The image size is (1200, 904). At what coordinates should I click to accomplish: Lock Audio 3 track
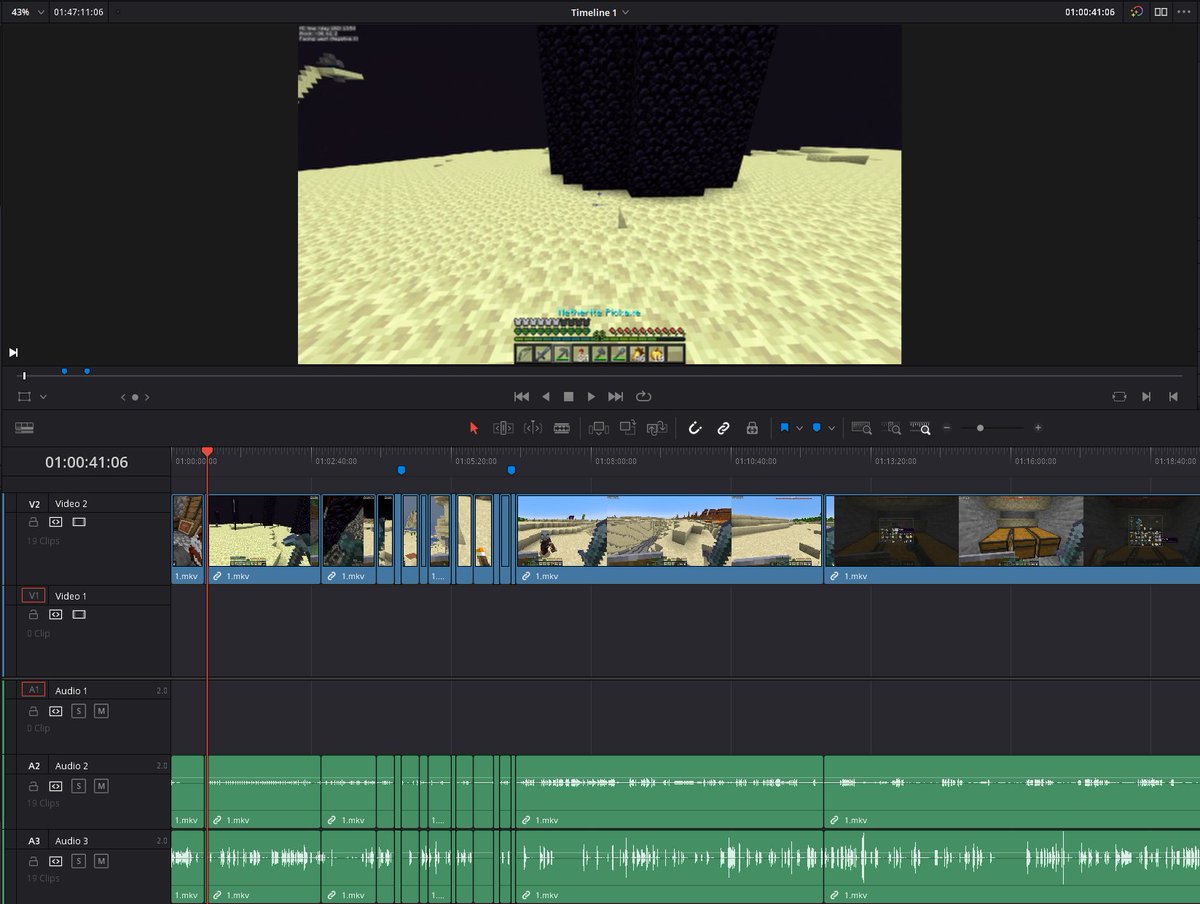coord(33,861)
